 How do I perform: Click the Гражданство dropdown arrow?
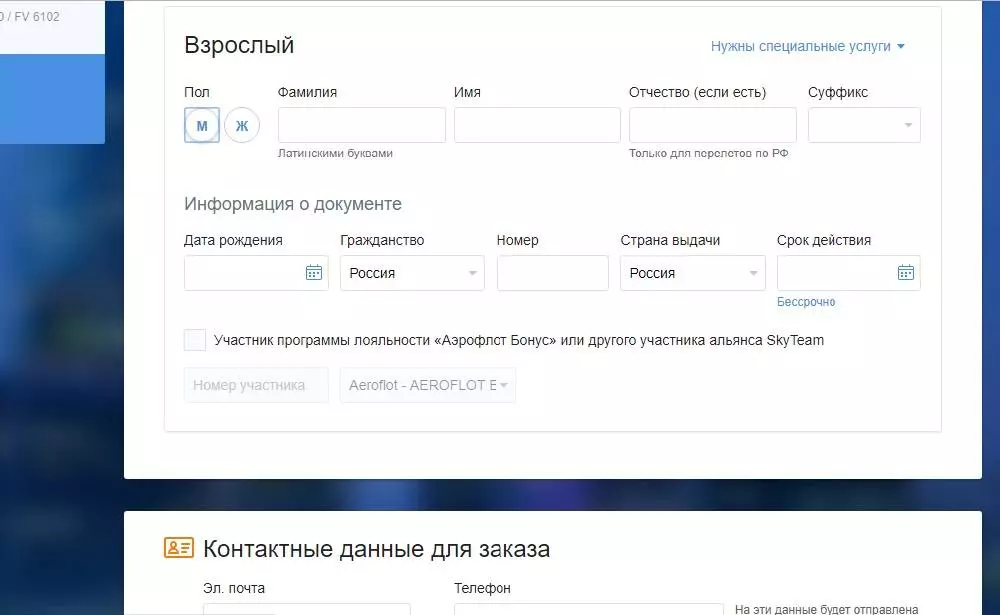click(472, 272)
